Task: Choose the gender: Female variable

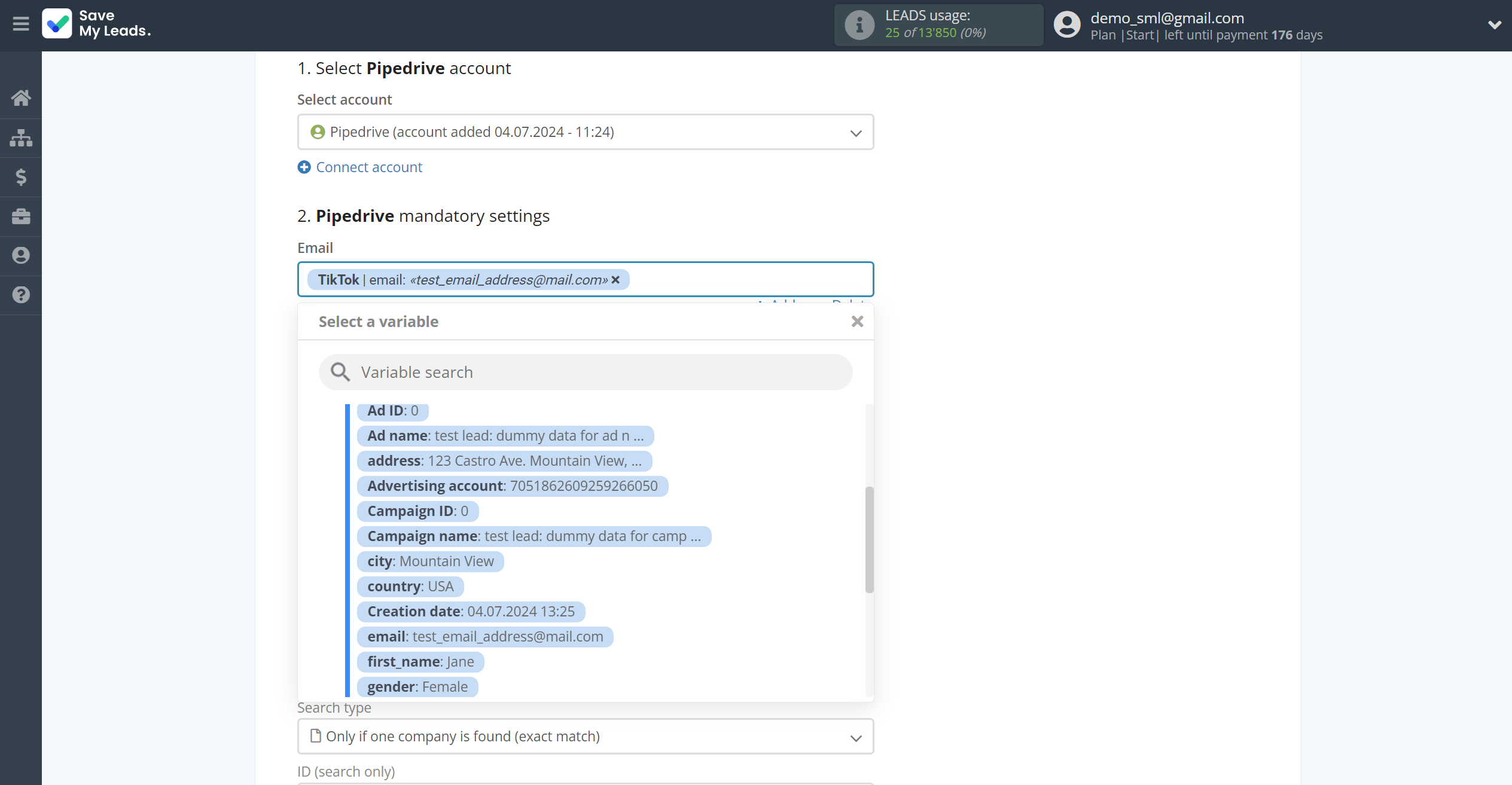Action: [417, 687]
